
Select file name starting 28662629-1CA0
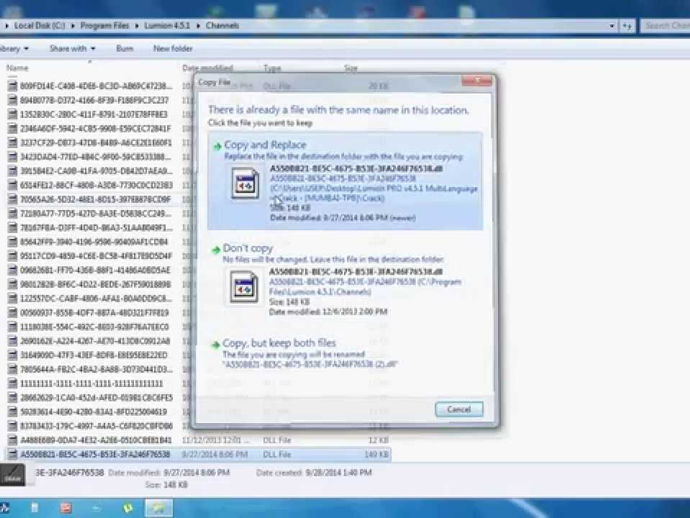tap(96, 397)
